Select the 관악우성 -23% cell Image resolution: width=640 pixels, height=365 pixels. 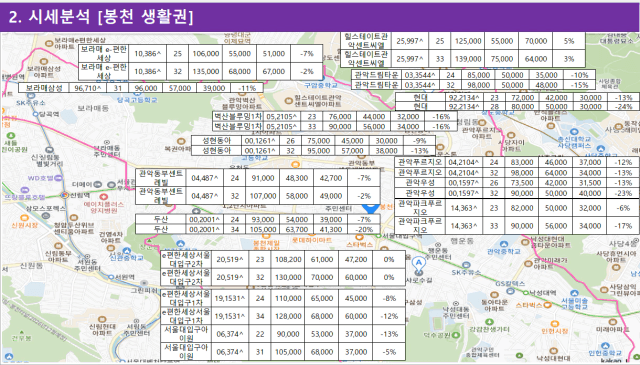pos(623,193)
